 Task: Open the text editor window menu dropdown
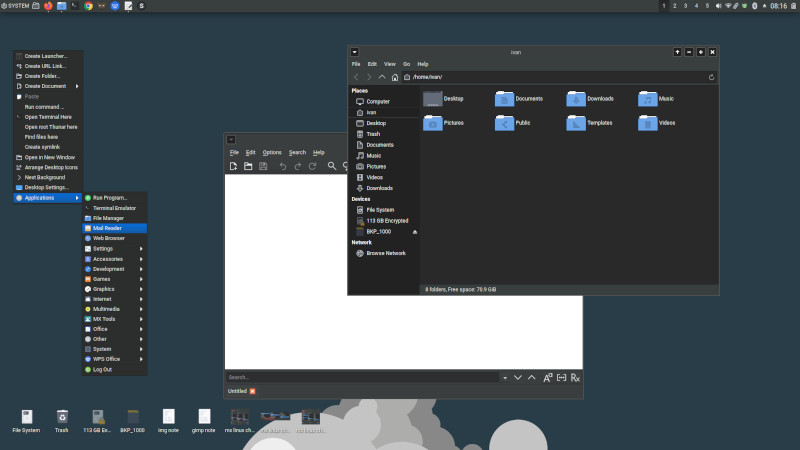click(x=231, y=140)
